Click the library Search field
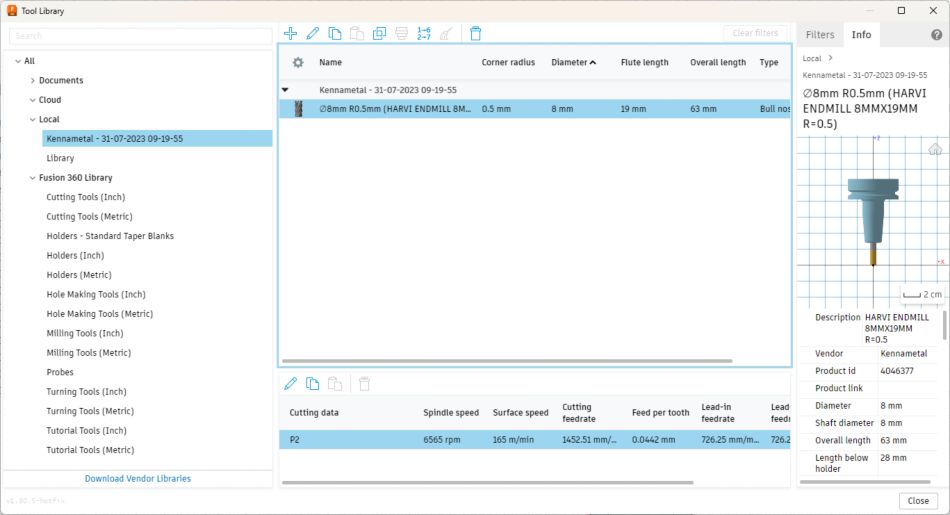Viewport: 950px width, 515px height. [x=140, y=36]
